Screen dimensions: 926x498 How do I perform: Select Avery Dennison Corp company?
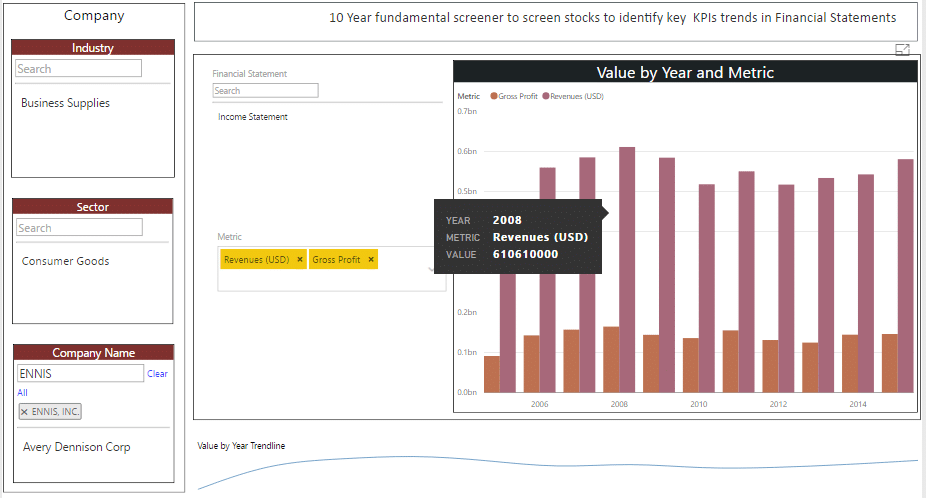[77, 447]
